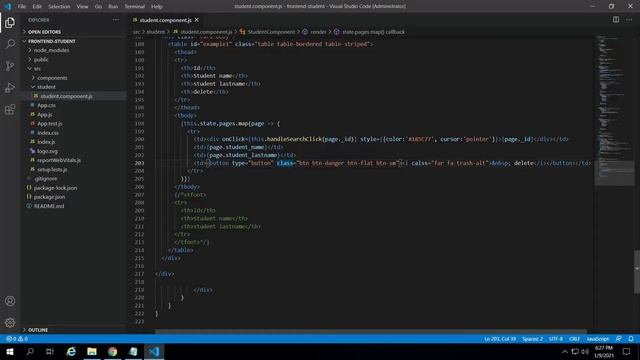
Task: Click the feedback icon in status bar
Action: click(x=619, y=339)
